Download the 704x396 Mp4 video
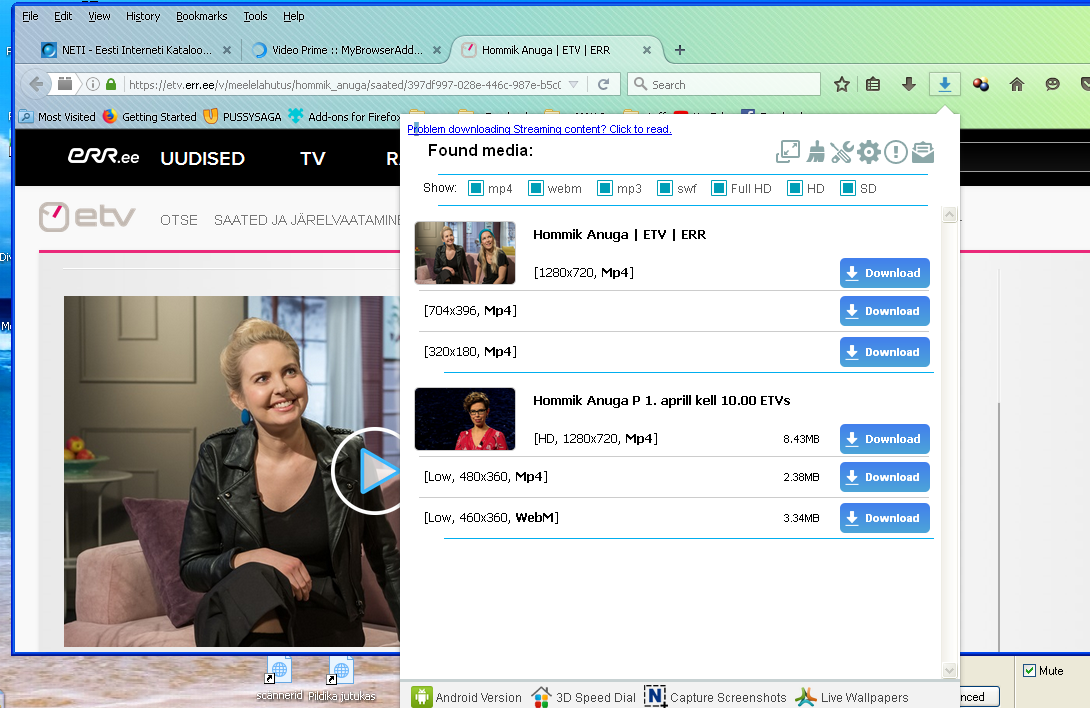 [884, 311]
